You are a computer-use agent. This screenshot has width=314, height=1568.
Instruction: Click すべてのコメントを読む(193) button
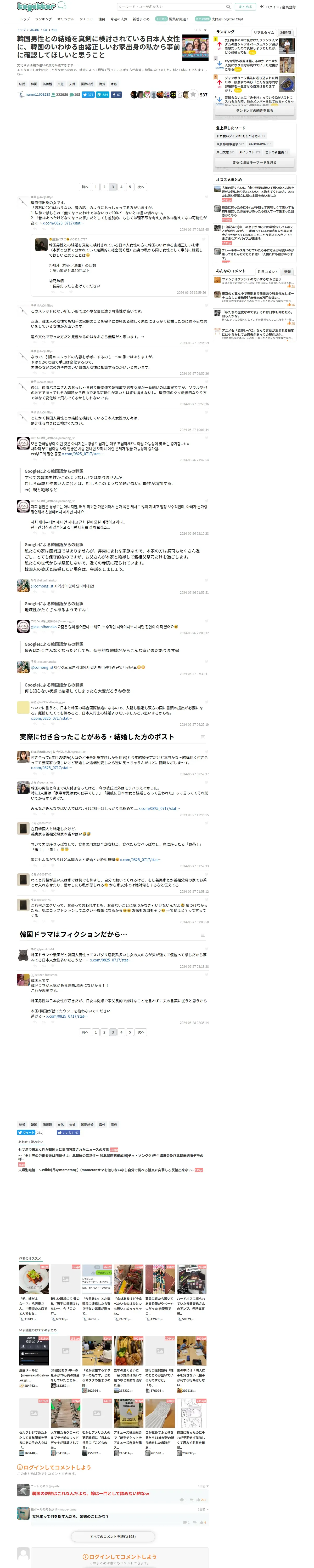(113, 1536)
